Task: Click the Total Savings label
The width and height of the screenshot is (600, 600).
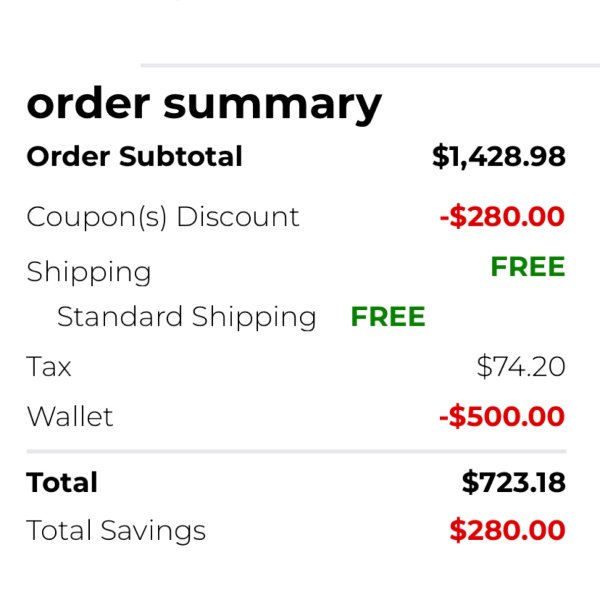Action: [x=116, y=531]
